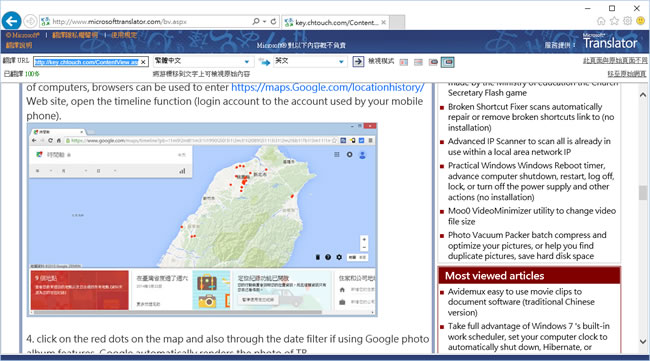This screenshot has height=361, width=650.
Task: Close the key.chtouch.com tab
Action: [383, 22]
